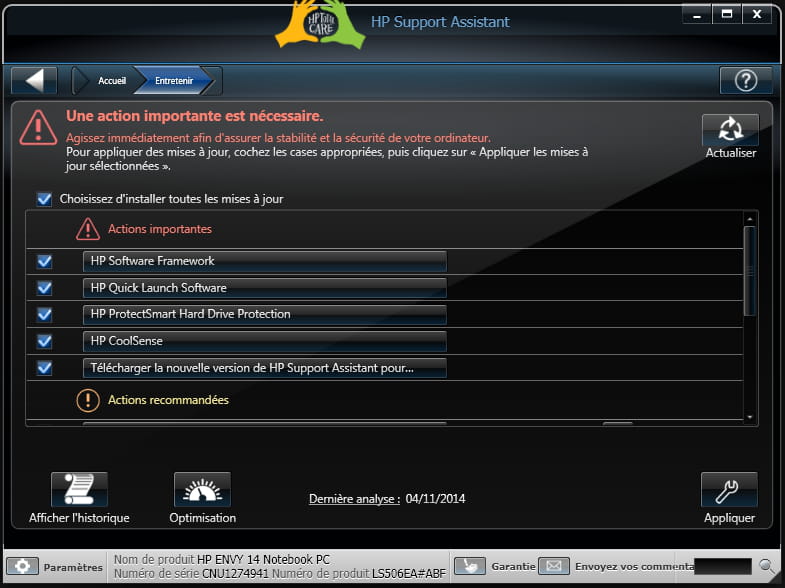
Task: Minimize the HP Support Assistant window
Action: point(696,14)
